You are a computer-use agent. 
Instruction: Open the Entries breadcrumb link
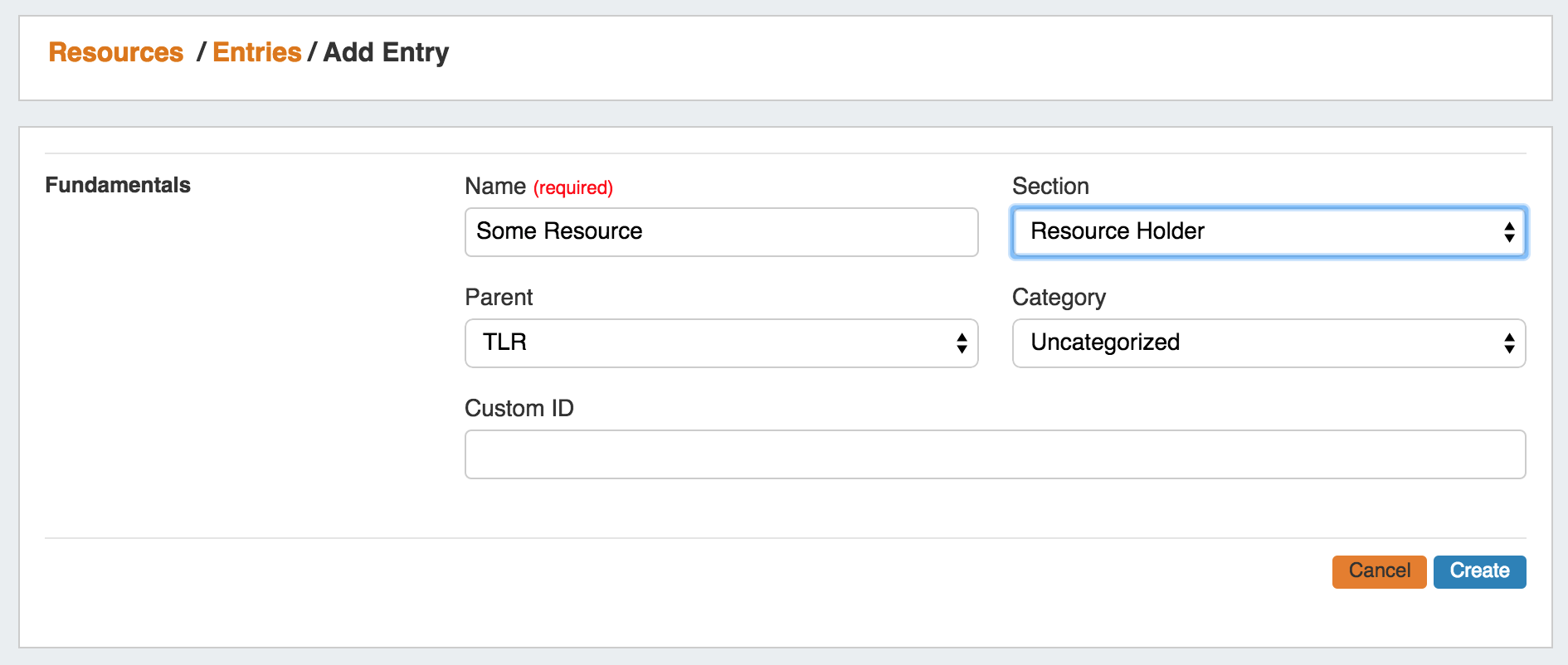(x=256, y=52)
